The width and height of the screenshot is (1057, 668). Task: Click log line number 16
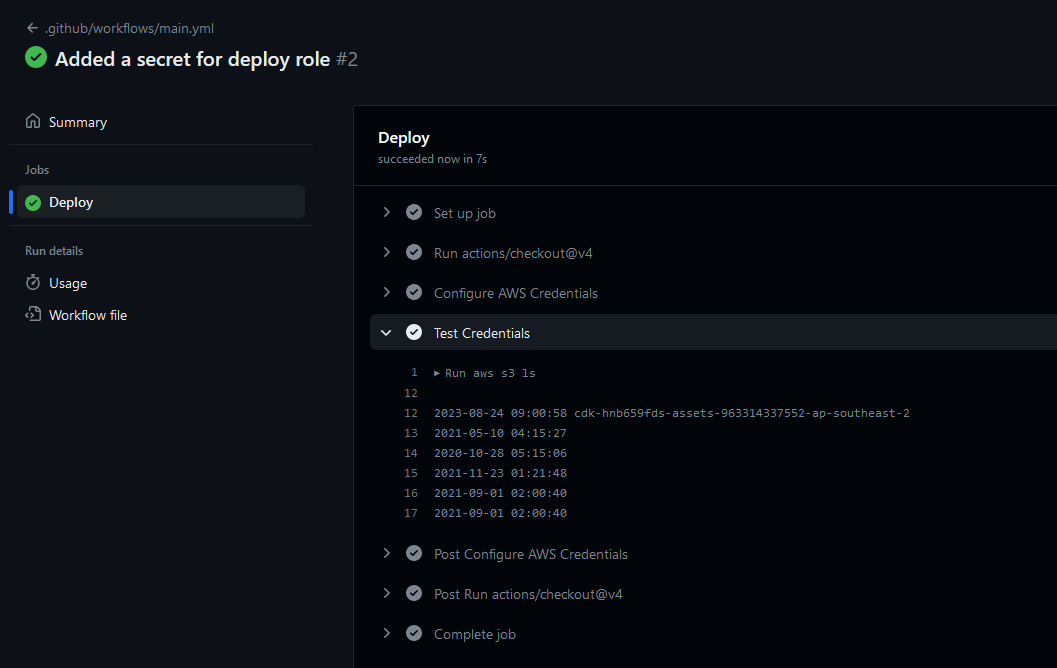[x=411, y=493]
